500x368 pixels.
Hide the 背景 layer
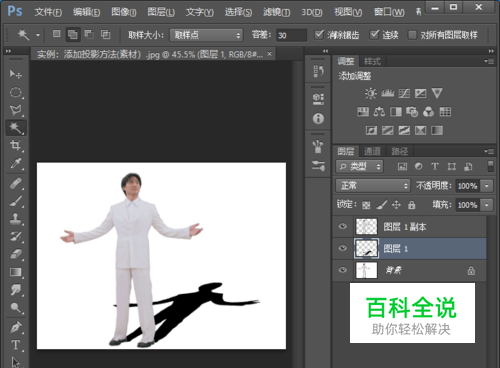point(342,270)
